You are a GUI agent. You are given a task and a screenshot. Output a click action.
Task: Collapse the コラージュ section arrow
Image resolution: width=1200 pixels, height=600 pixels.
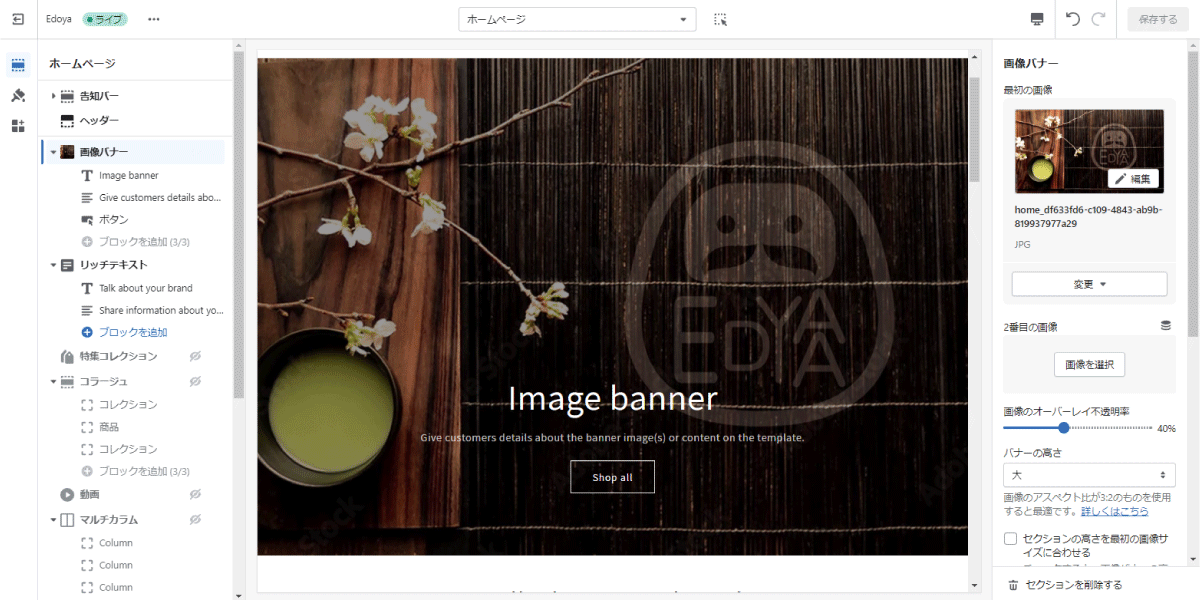click(53, 381)
